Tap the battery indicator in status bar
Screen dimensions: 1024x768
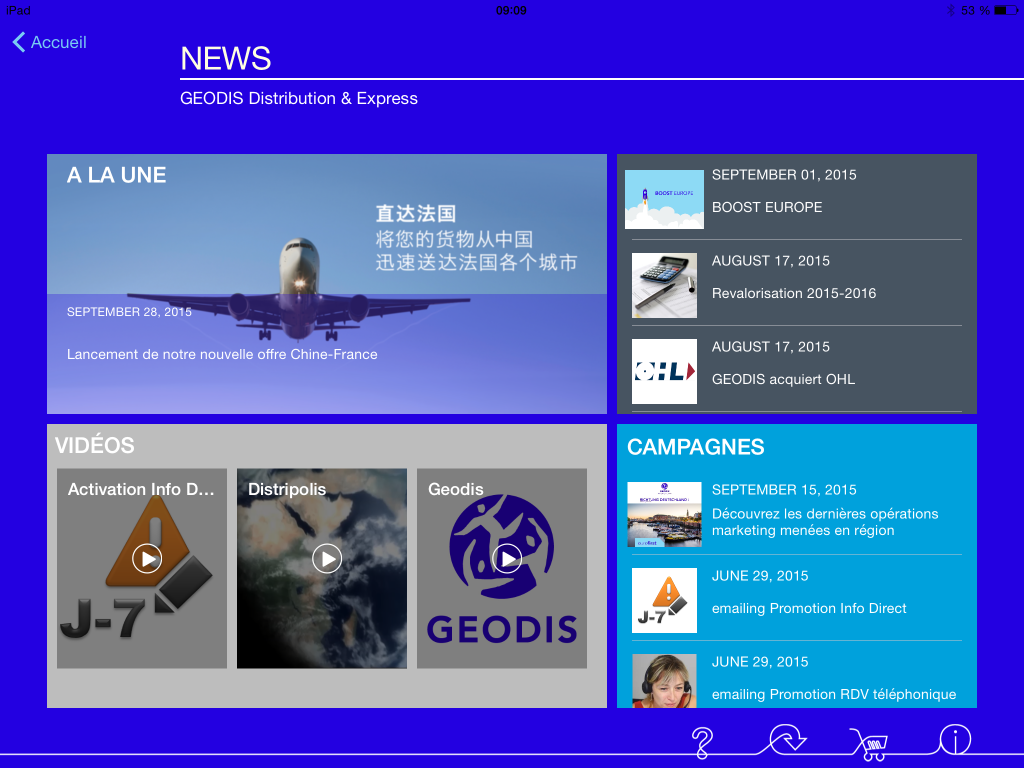click(x=1005, y=10)
